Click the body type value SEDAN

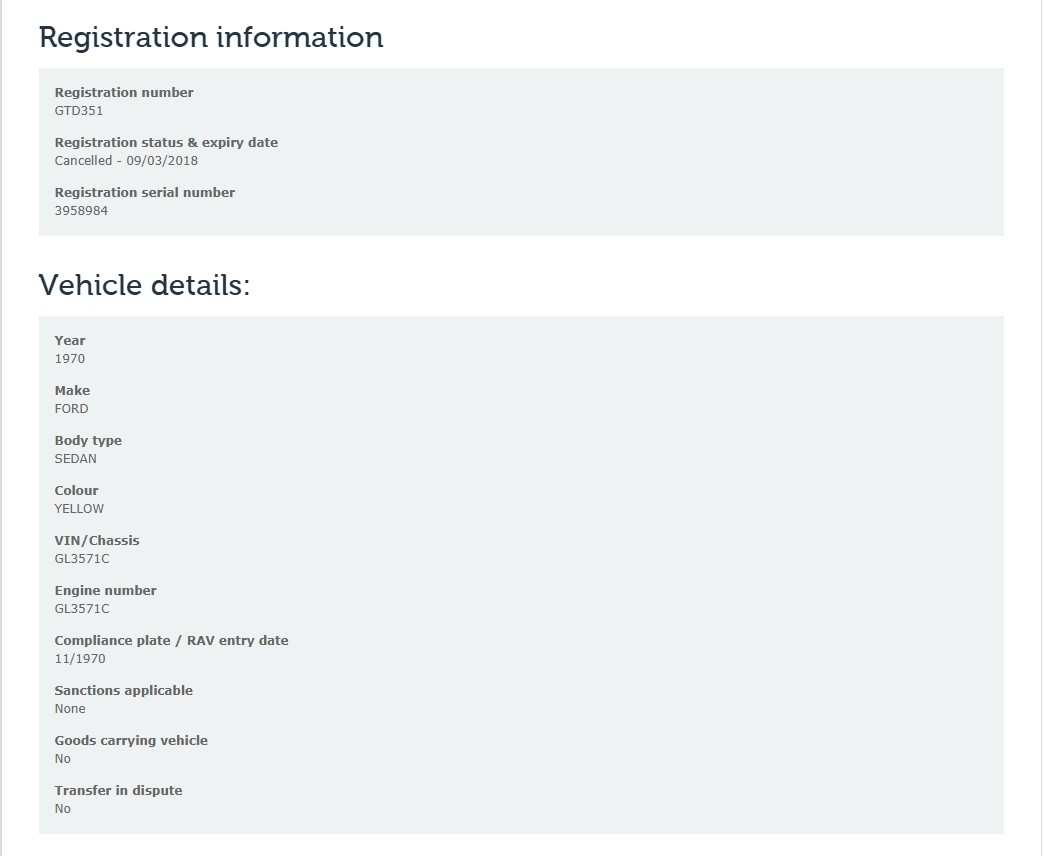pos(76,459)
